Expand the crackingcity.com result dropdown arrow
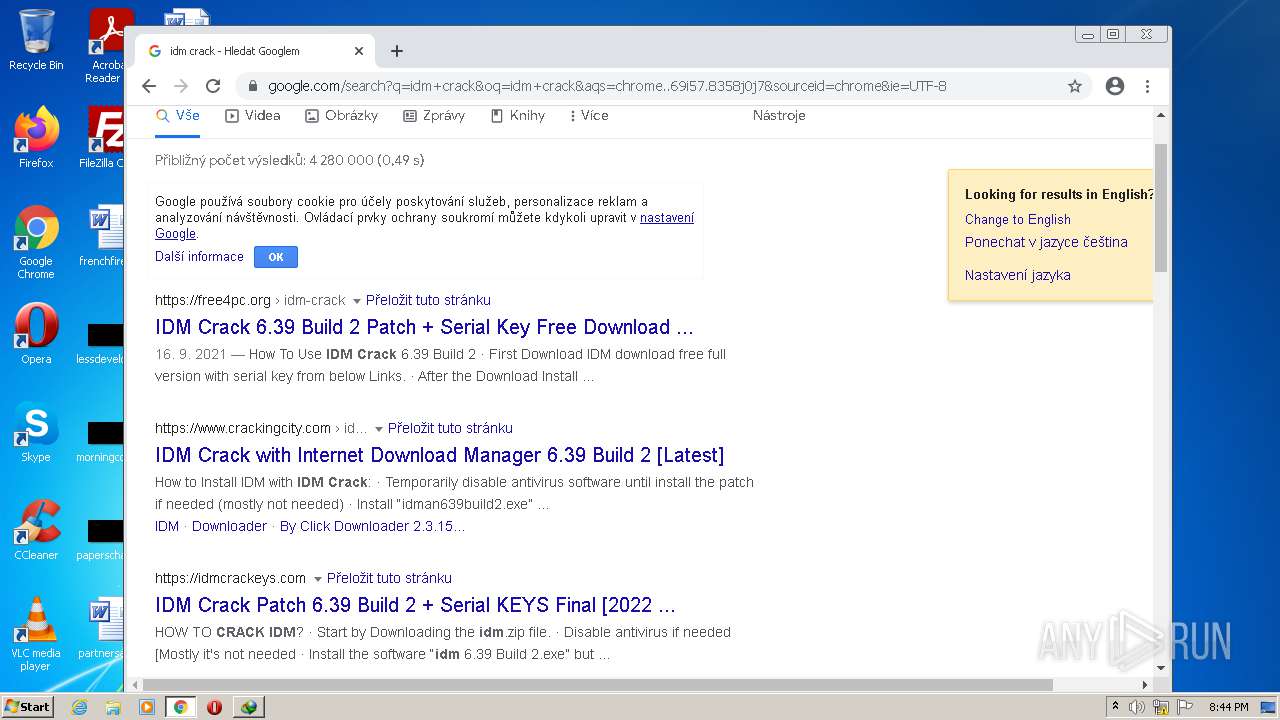The width and height of the screenshot is (1280, 720). 378,429
